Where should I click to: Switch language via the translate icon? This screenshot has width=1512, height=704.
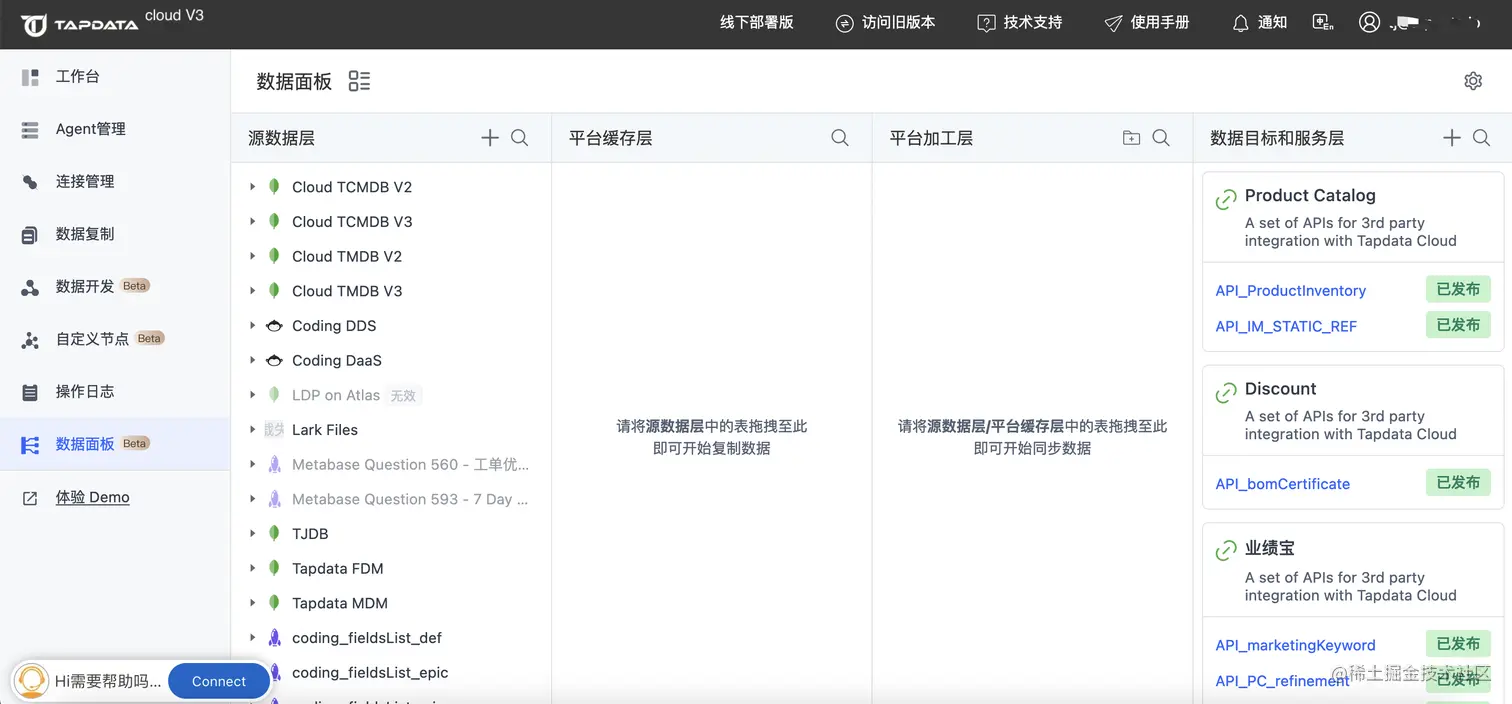coord(1323,23)
